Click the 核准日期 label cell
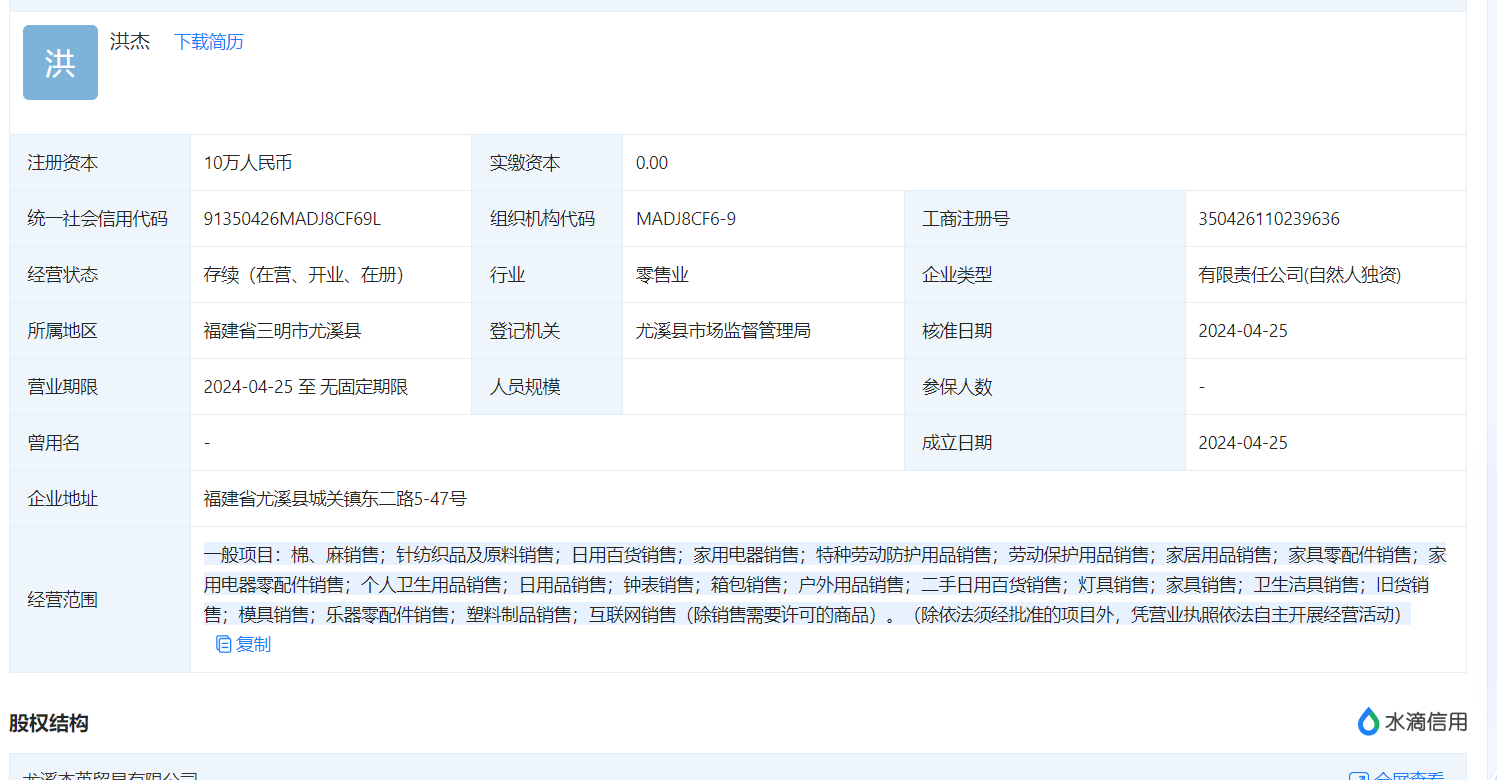Screen dimensions: 1497x780 [x=1045, y=331]
